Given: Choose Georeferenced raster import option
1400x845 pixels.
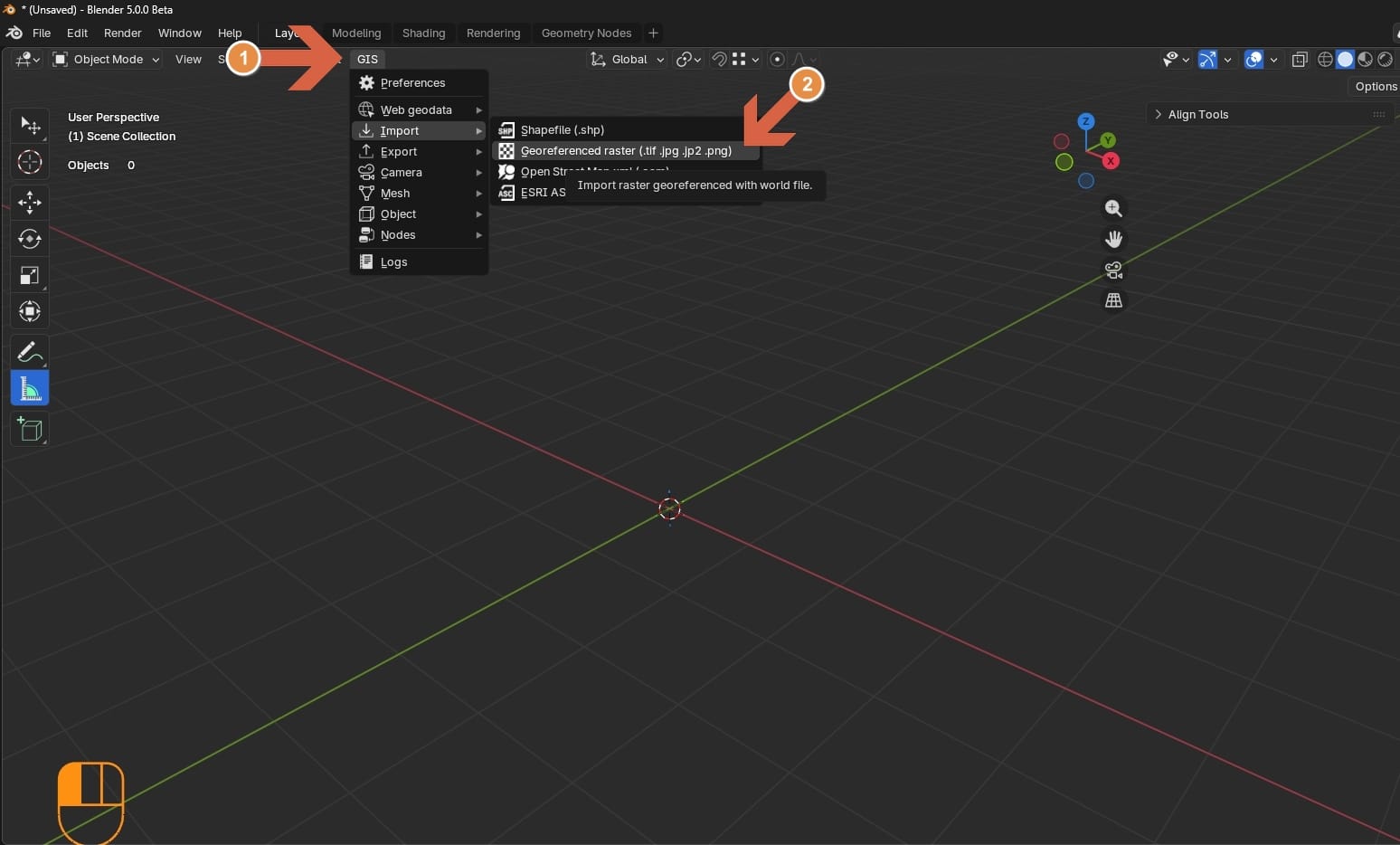Looking at the screenshot, I should coord(626,151).
